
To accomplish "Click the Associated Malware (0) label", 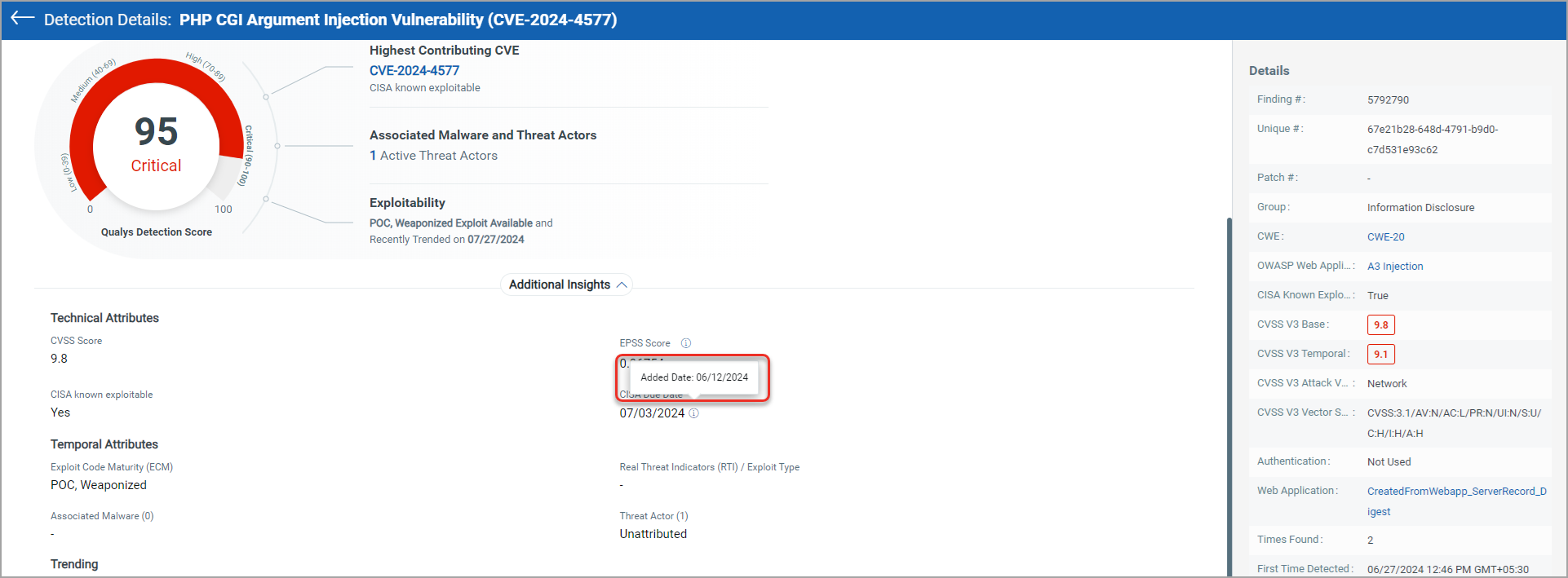I will 102,516.
